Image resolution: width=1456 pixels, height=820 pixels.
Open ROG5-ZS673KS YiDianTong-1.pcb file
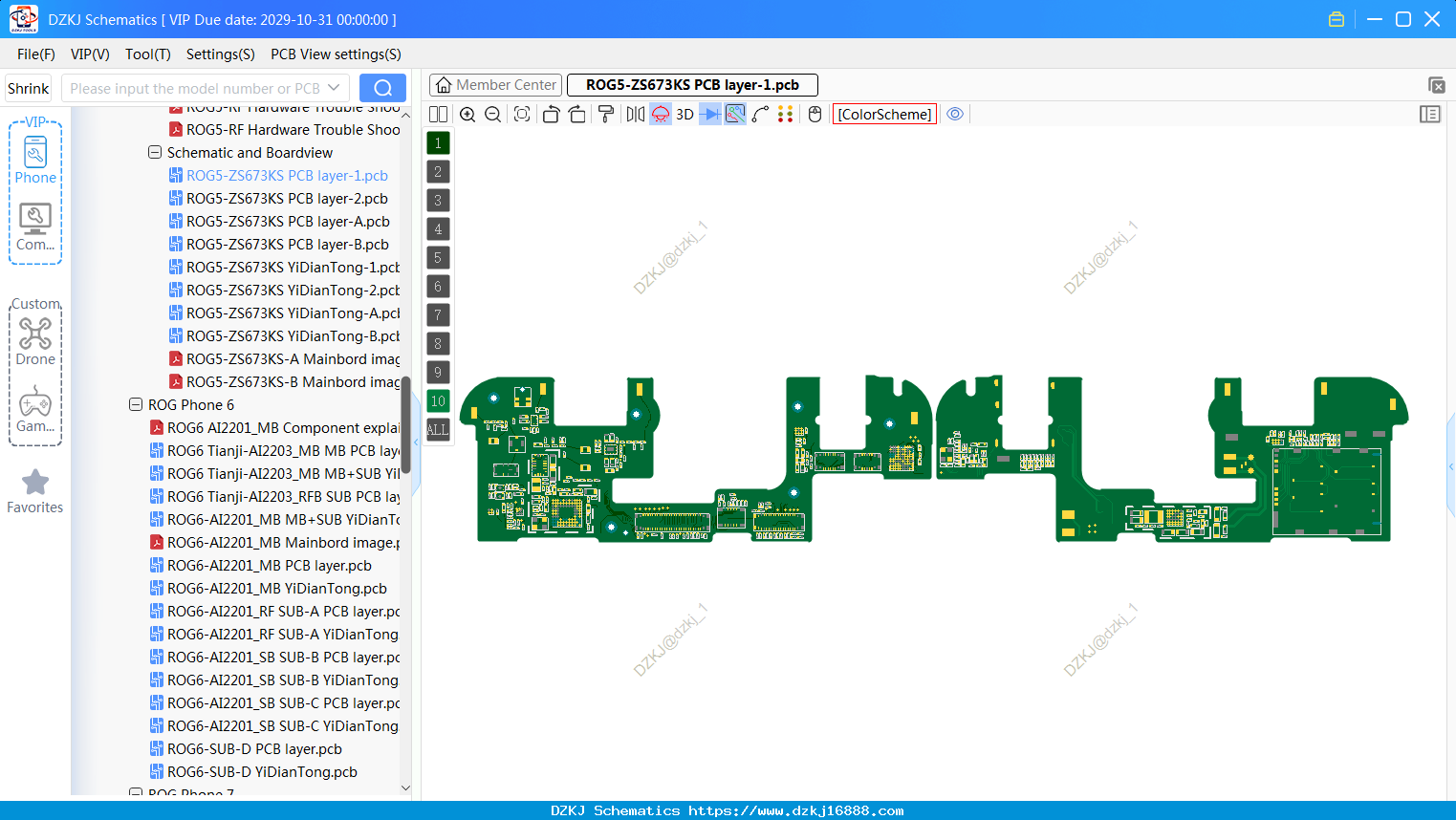pos(293,268)
